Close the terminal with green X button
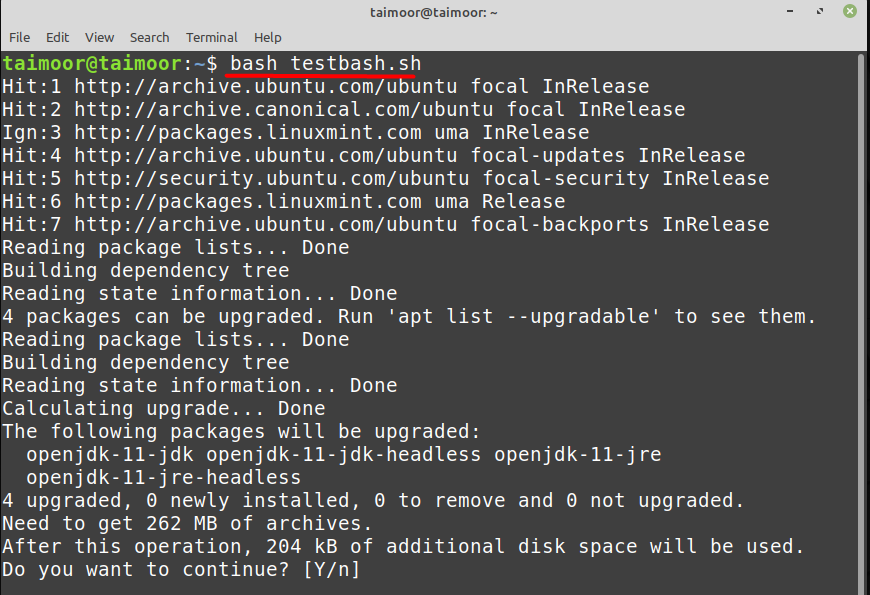The height and width of the screenshot is (595, 870). tap(849, 11)
